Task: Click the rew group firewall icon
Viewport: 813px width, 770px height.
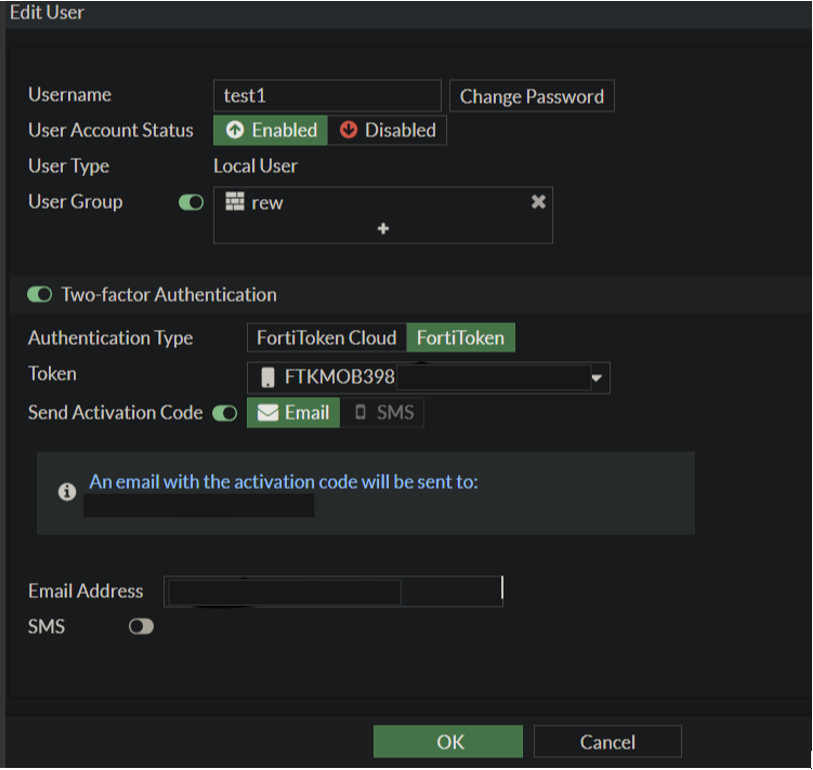Action: point(235,202)
